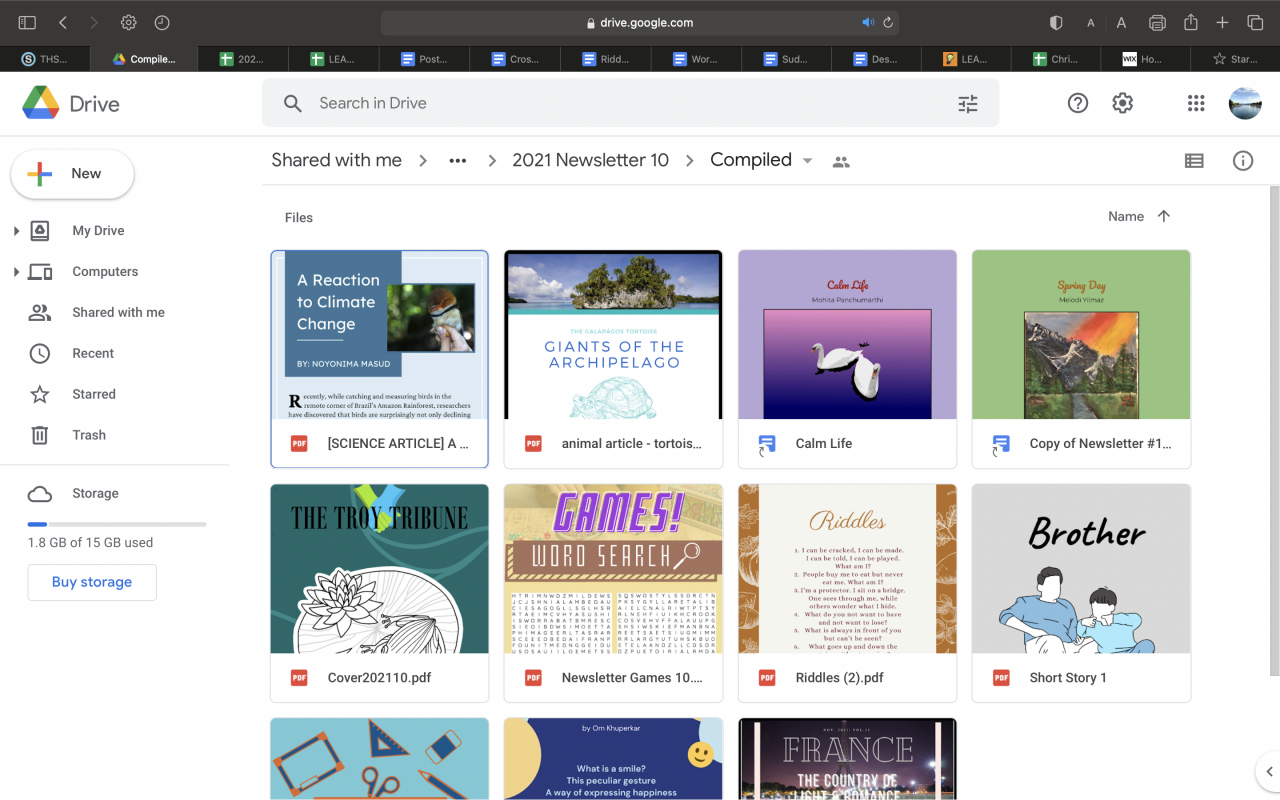Select the [SCIENCE ARTICLE] PDF file
Image resolution: width=1280 pixels, height=800 pixels.
pos(379,359)
